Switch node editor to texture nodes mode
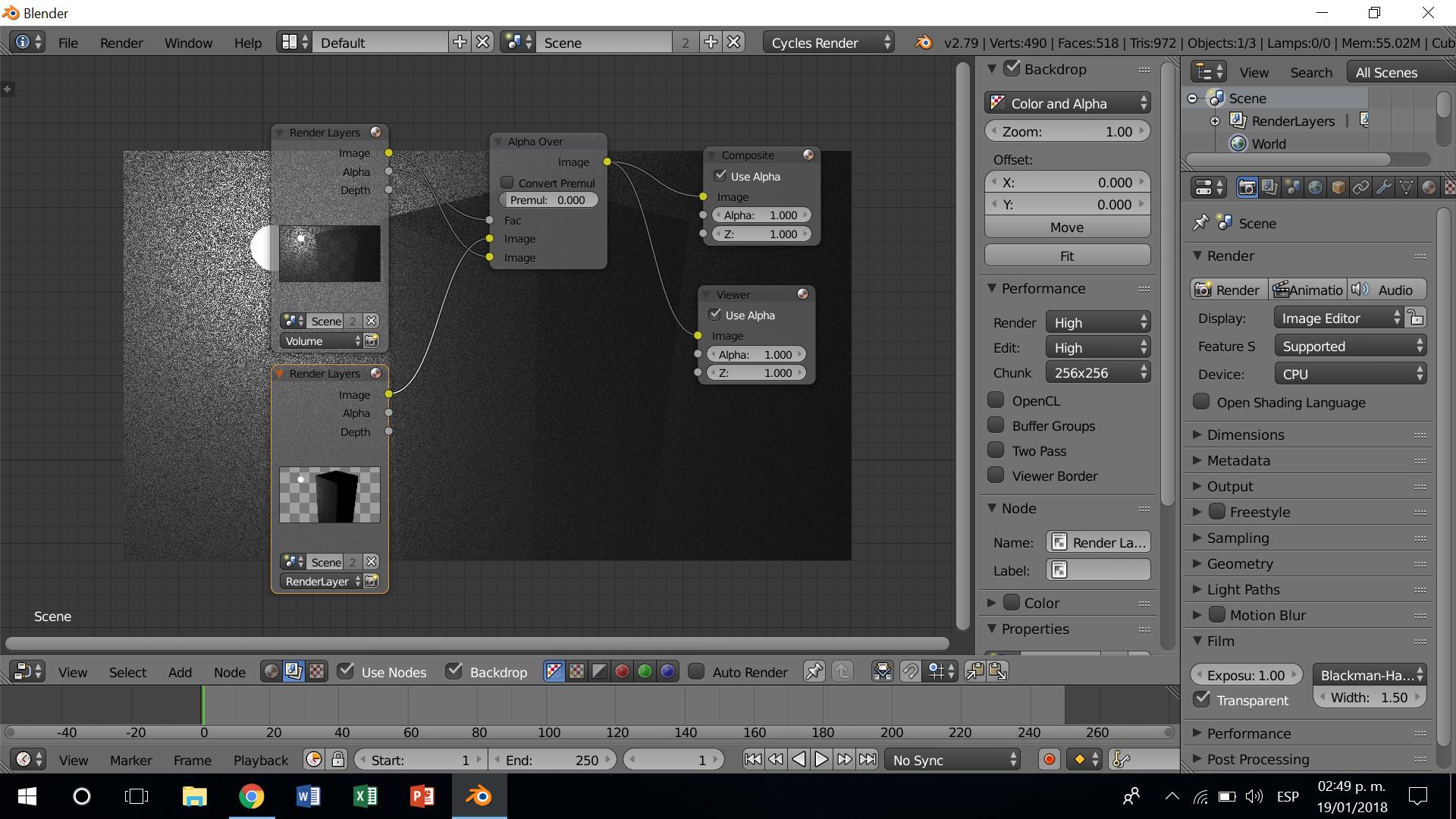Screen dimensions: 1456x819 316,671
